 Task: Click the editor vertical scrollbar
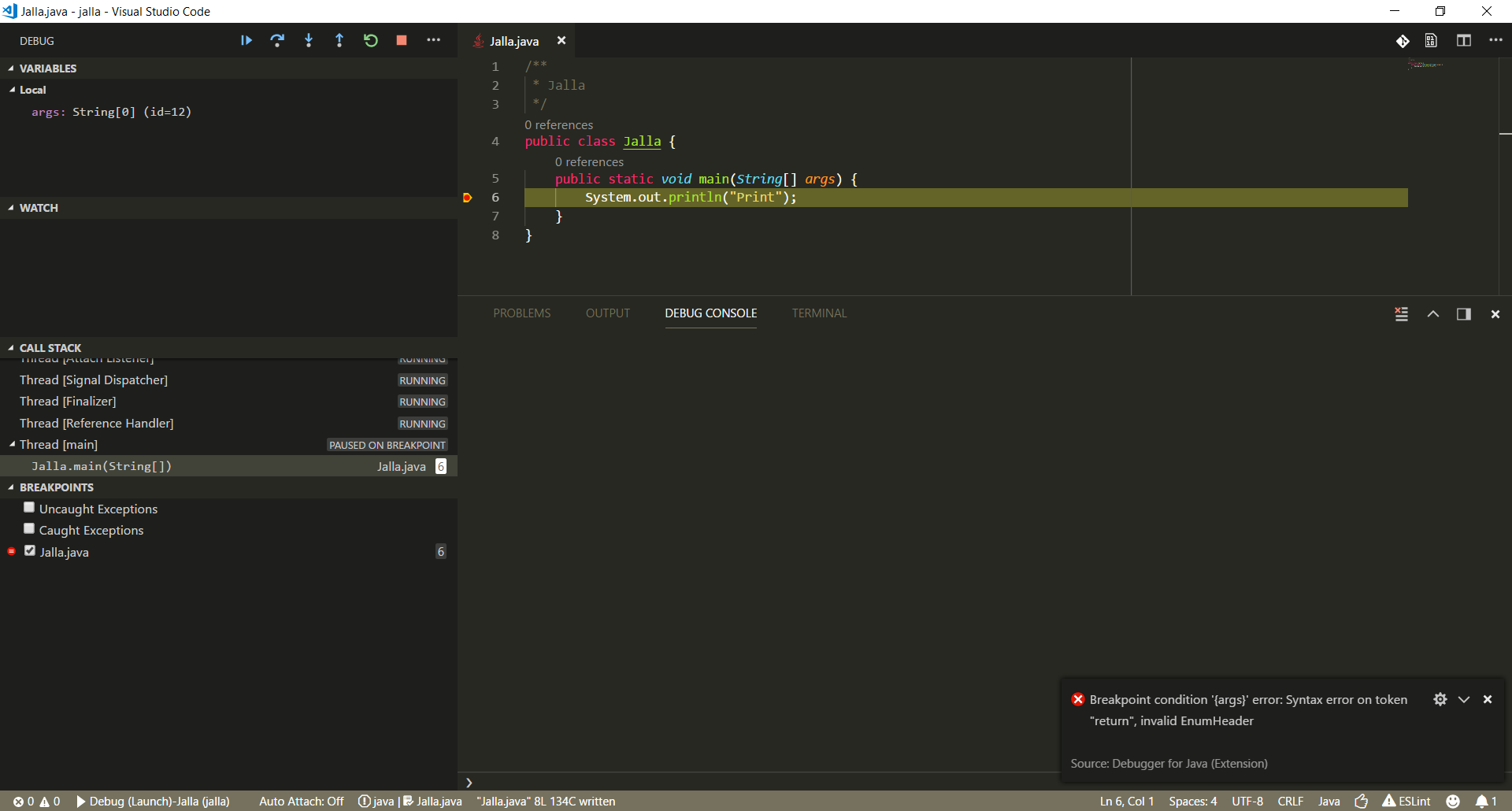tap(1505, 176)
